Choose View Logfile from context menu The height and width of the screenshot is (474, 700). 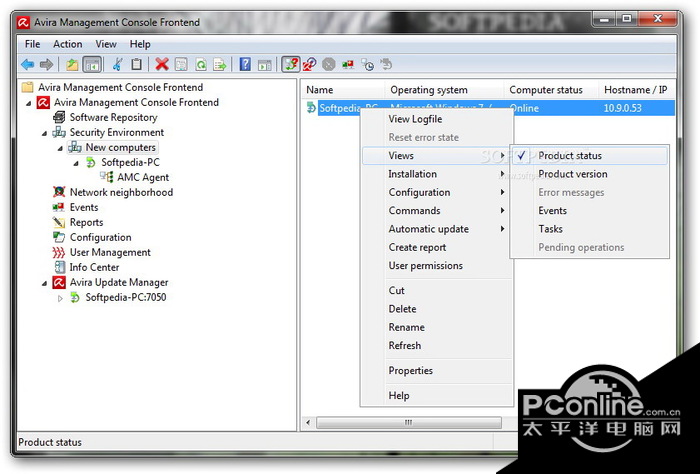point(437,119)
